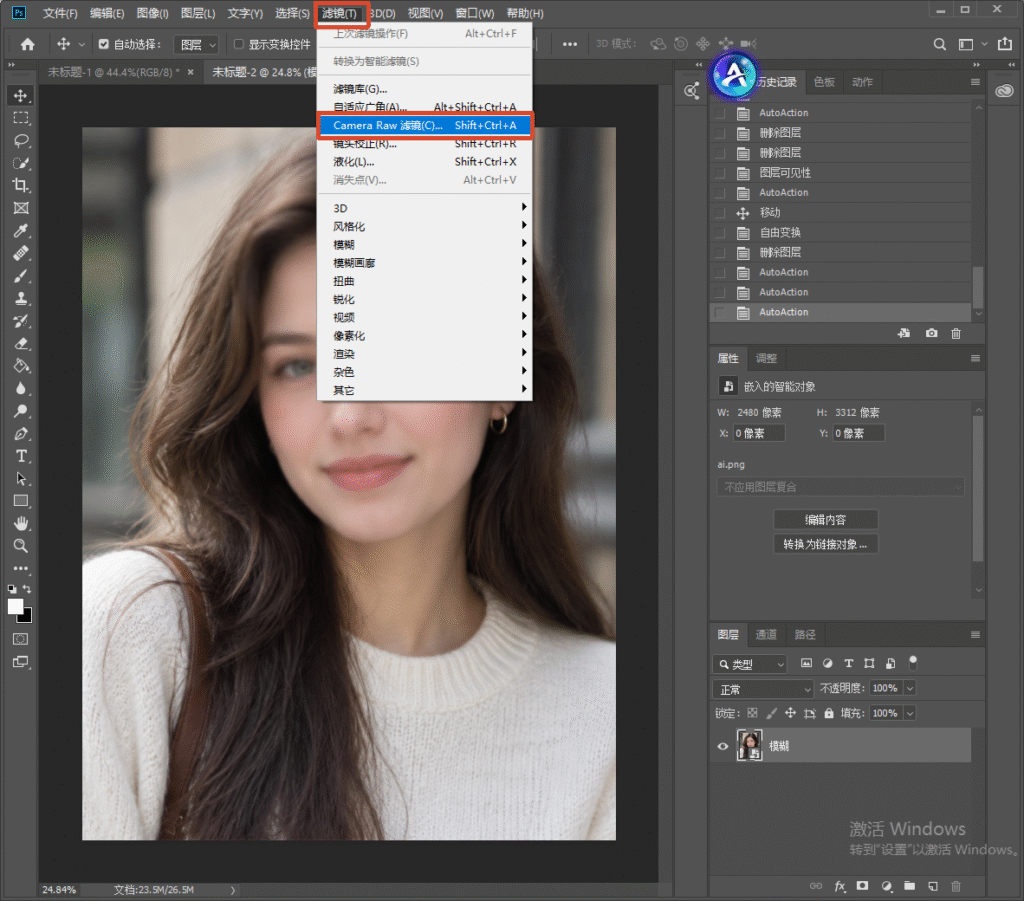Toggle layer filtering on/off switch
1024x901 pixels.
(913, 663)
